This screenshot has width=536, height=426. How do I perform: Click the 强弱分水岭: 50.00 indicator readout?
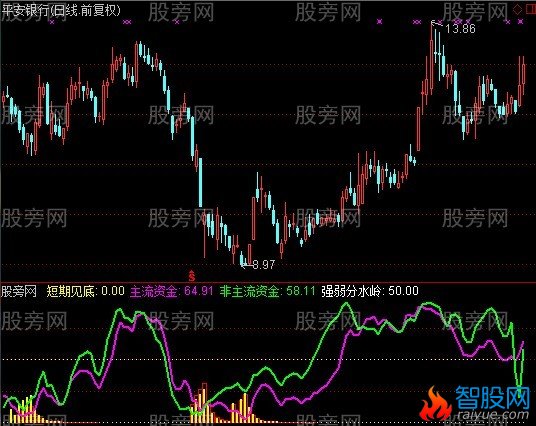coord(370,291)
